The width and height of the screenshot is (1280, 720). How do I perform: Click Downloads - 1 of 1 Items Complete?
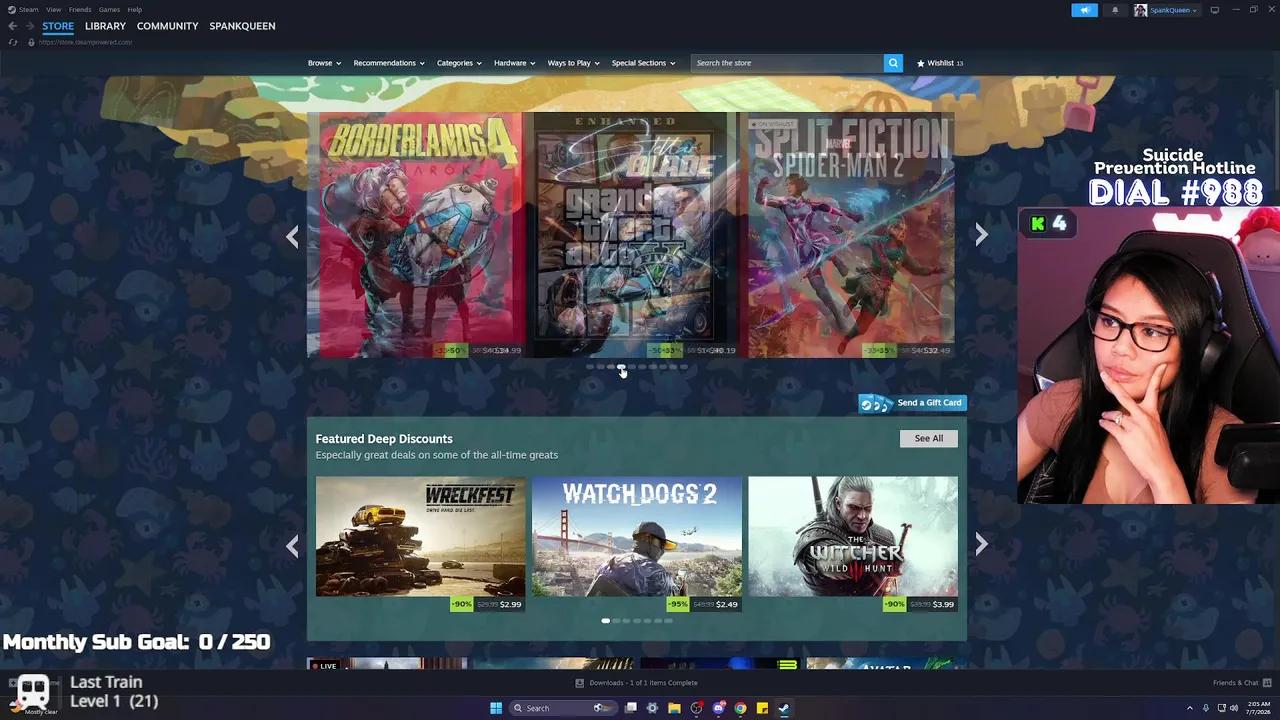(x=643, y=683)
